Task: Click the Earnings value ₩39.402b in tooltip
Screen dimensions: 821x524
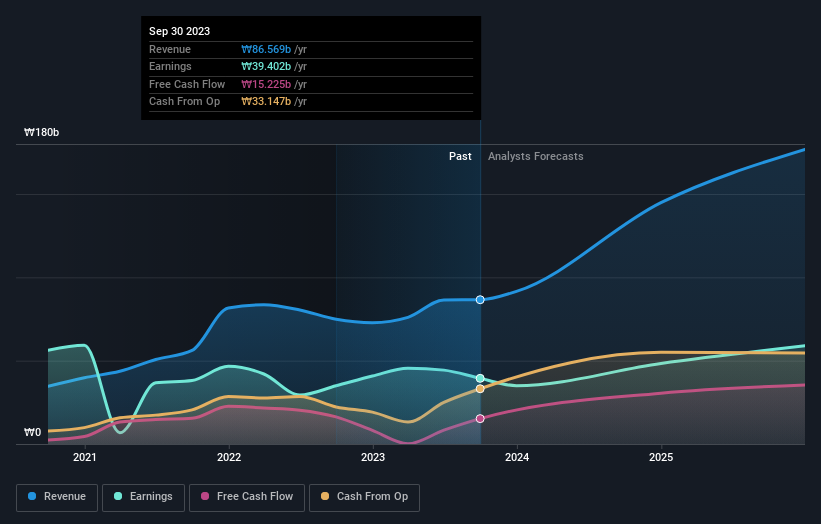Action: click(266, 66)
